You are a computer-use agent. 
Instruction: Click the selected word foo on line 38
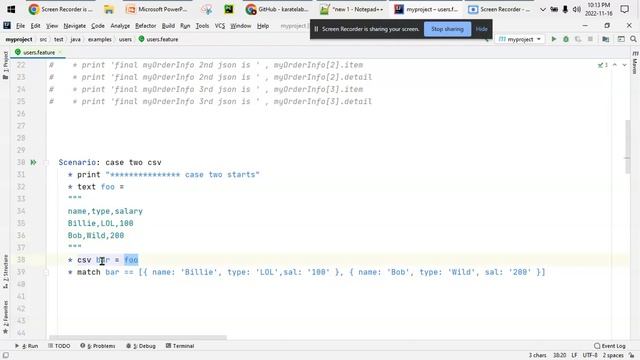click(131, 260)
